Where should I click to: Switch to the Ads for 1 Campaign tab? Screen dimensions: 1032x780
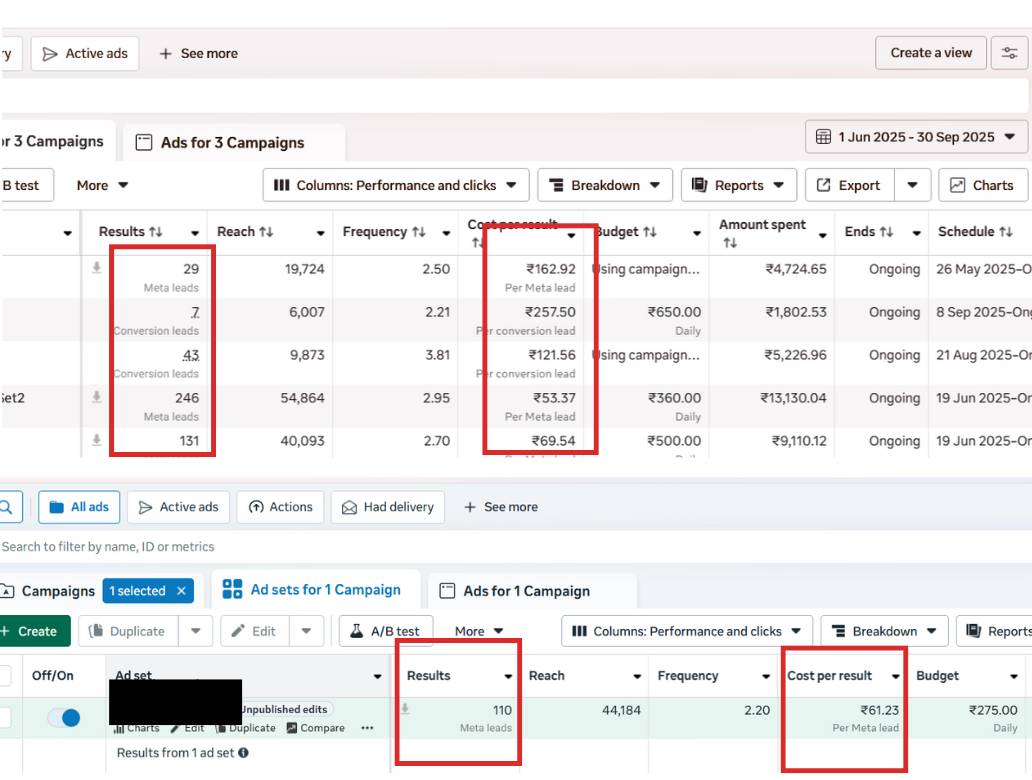(526, 591)
